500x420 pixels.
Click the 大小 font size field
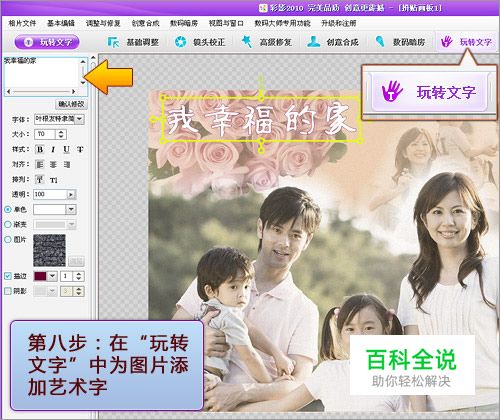(45, 134)
